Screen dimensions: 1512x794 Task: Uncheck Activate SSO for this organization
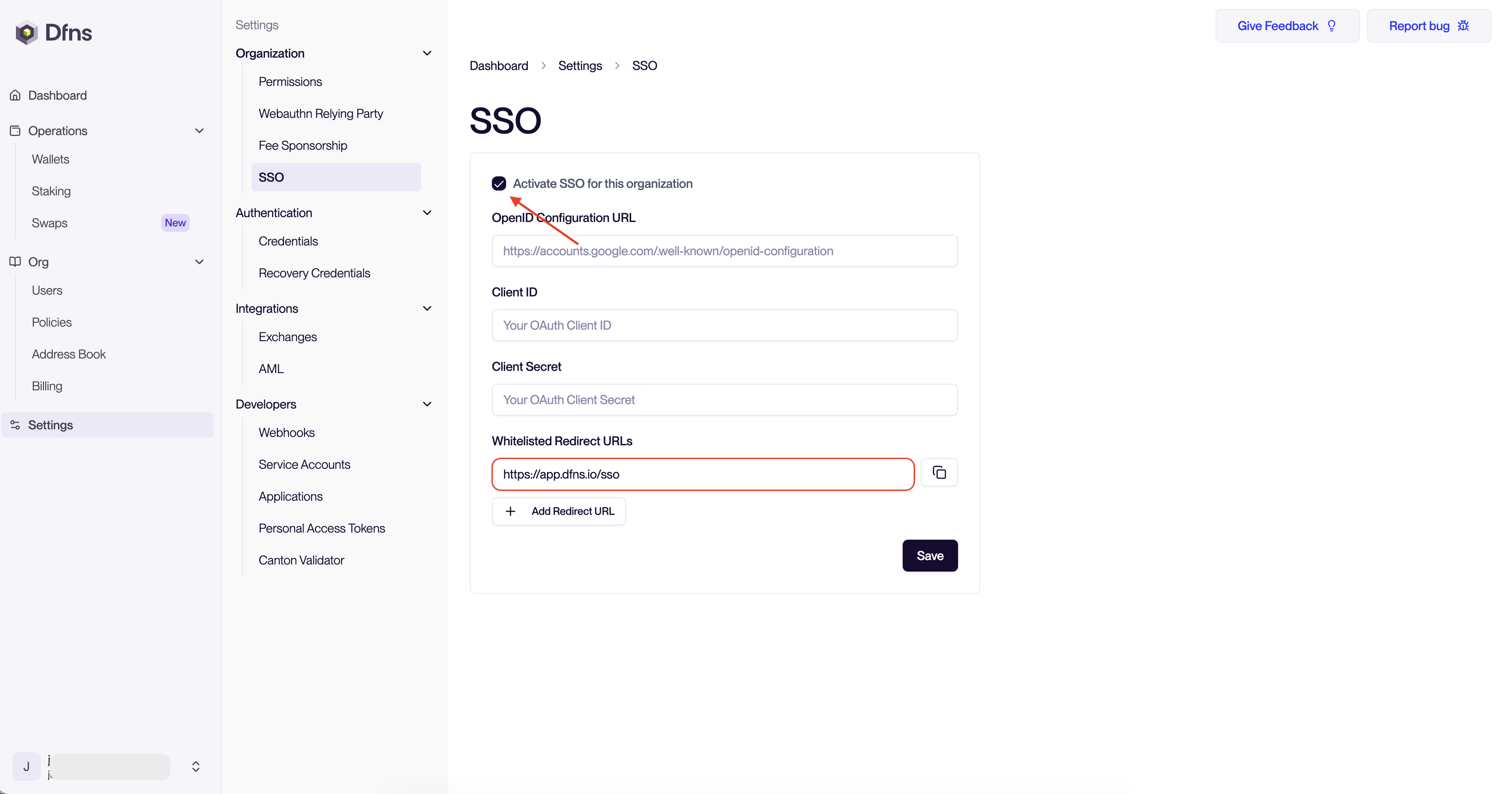(x=499, y=184)
